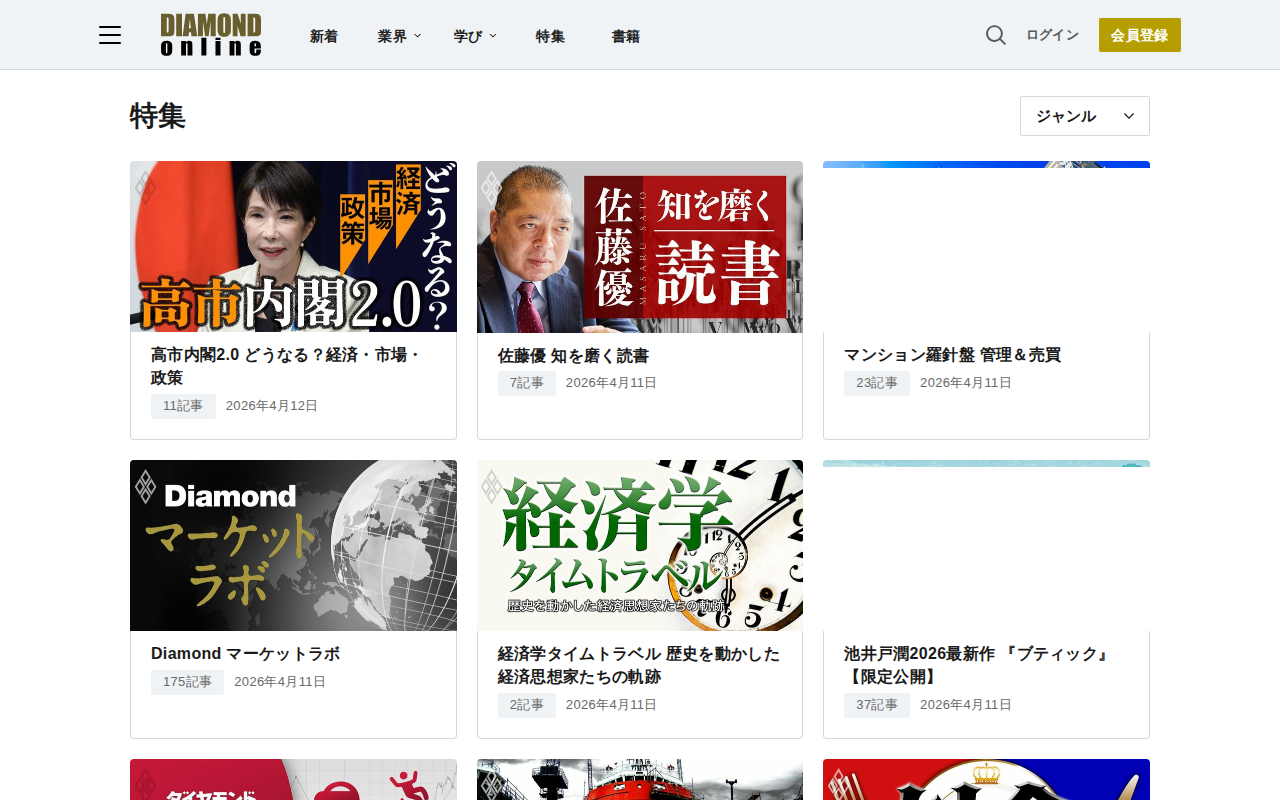The image size is (1280, 800).
Task: Click the Diamond Online logo
Action: (x=211, y=35)
